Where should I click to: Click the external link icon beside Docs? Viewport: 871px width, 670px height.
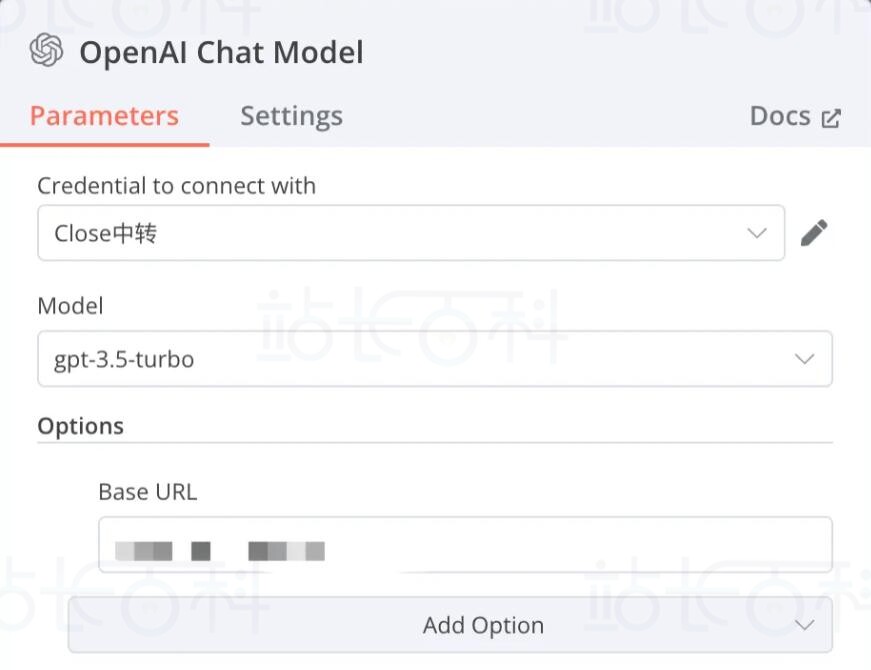831,118
